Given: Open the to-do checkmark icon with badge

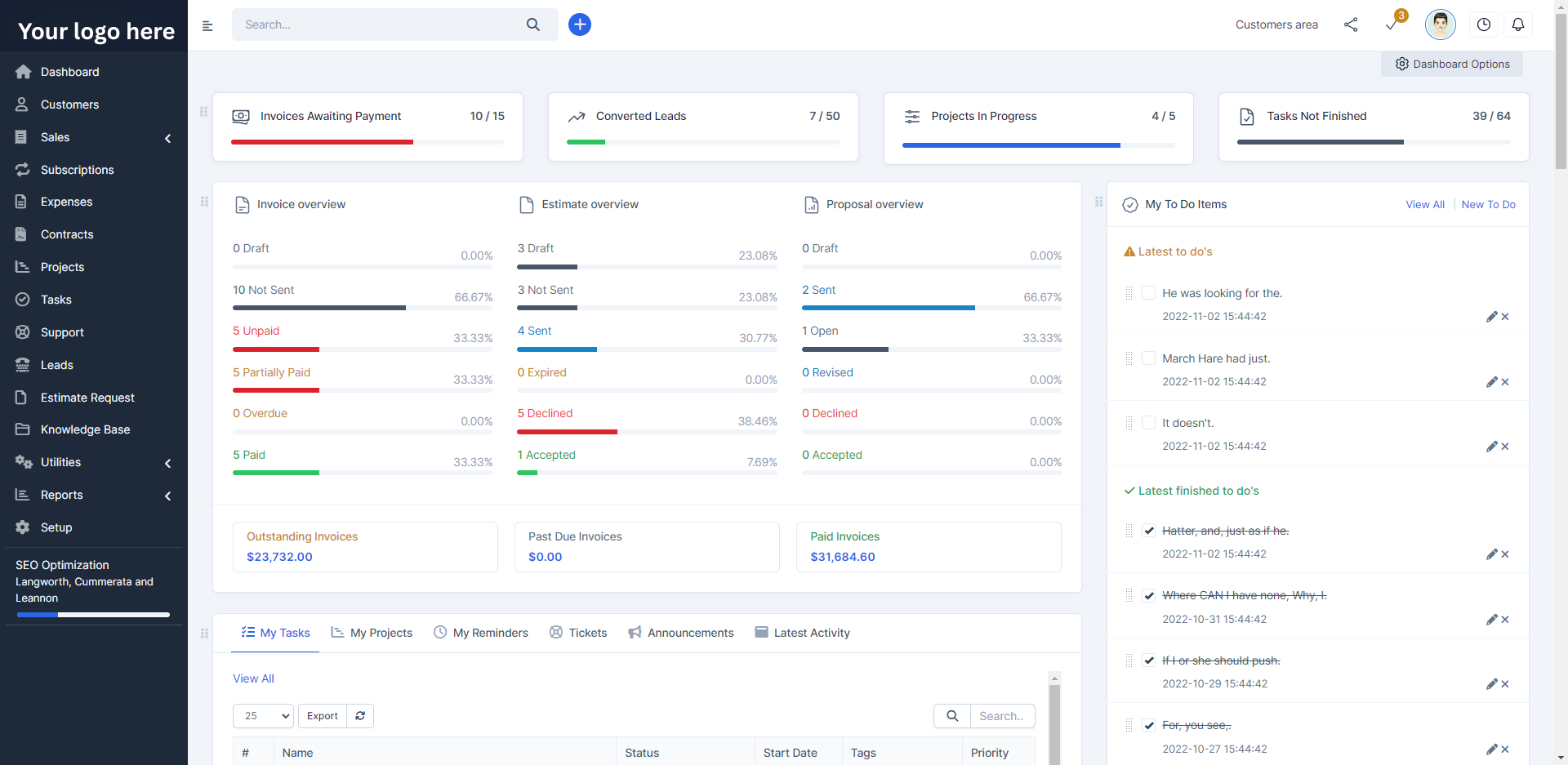Looking at the screenshot, I should click(x=1392, y=24).
